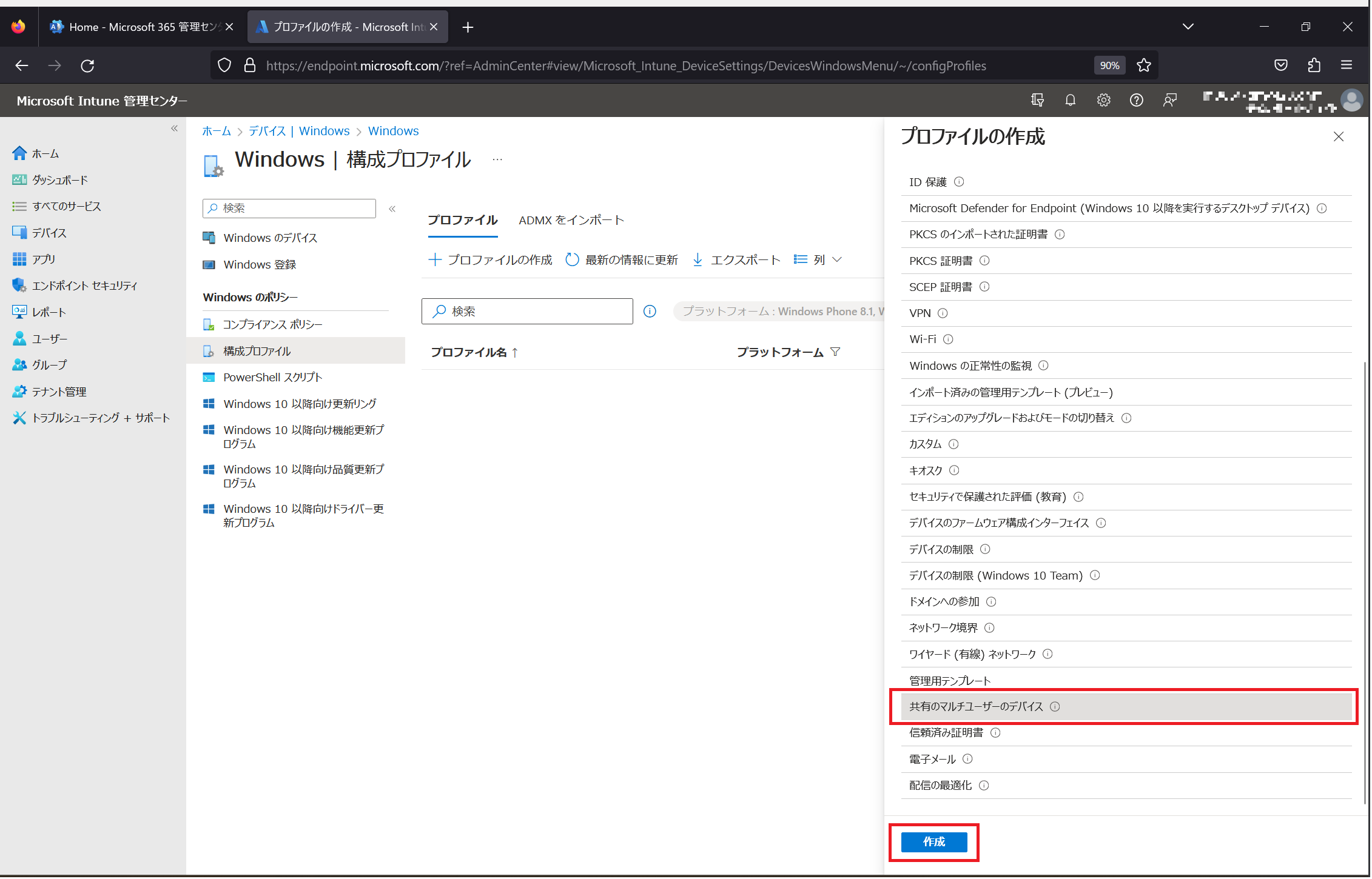Image resolution: width=1372 pixels, height=879 pixels.
Task: Click the panel's vertical scrollbar
Action: [x=1366, y=584]
